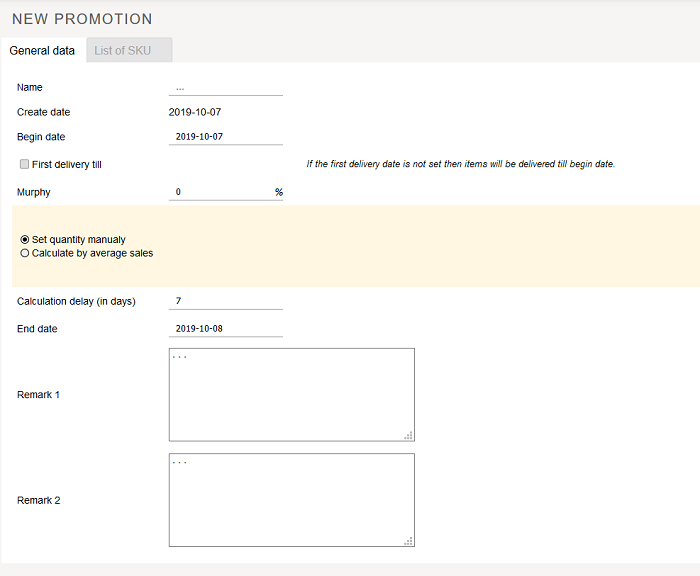The height and width of the screenshot is (576, 700).
Task: Click the italic first delivery date note
Action: click(460, 164)
